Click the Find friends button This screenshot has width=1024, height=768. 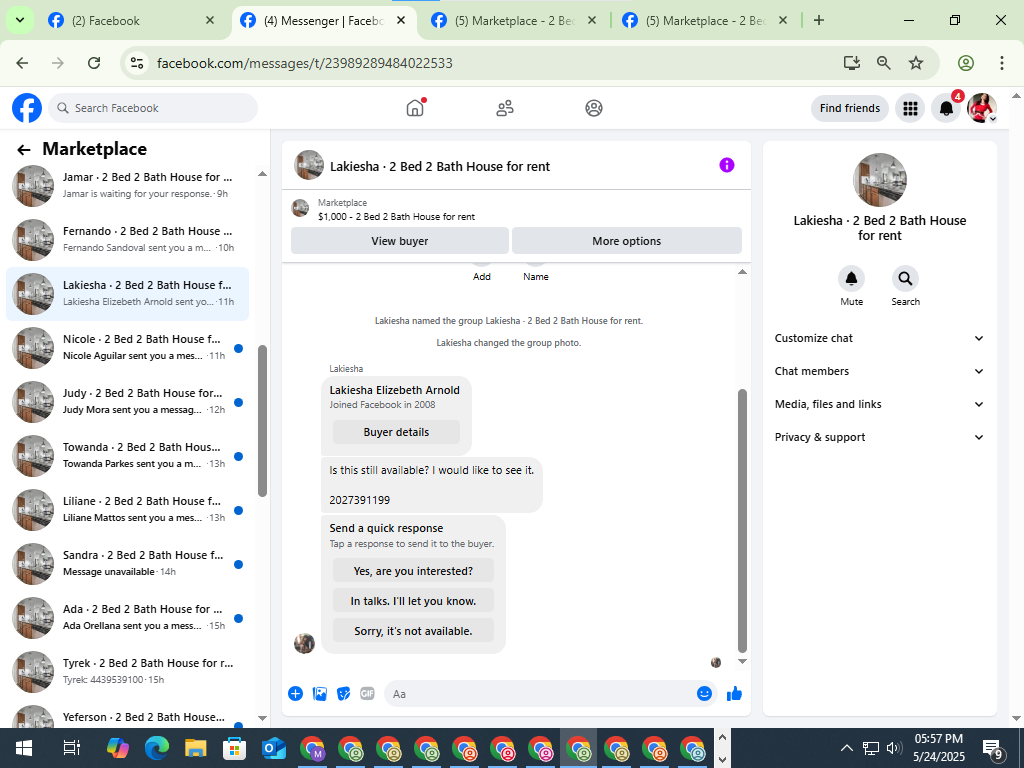(x=850, y=108)
